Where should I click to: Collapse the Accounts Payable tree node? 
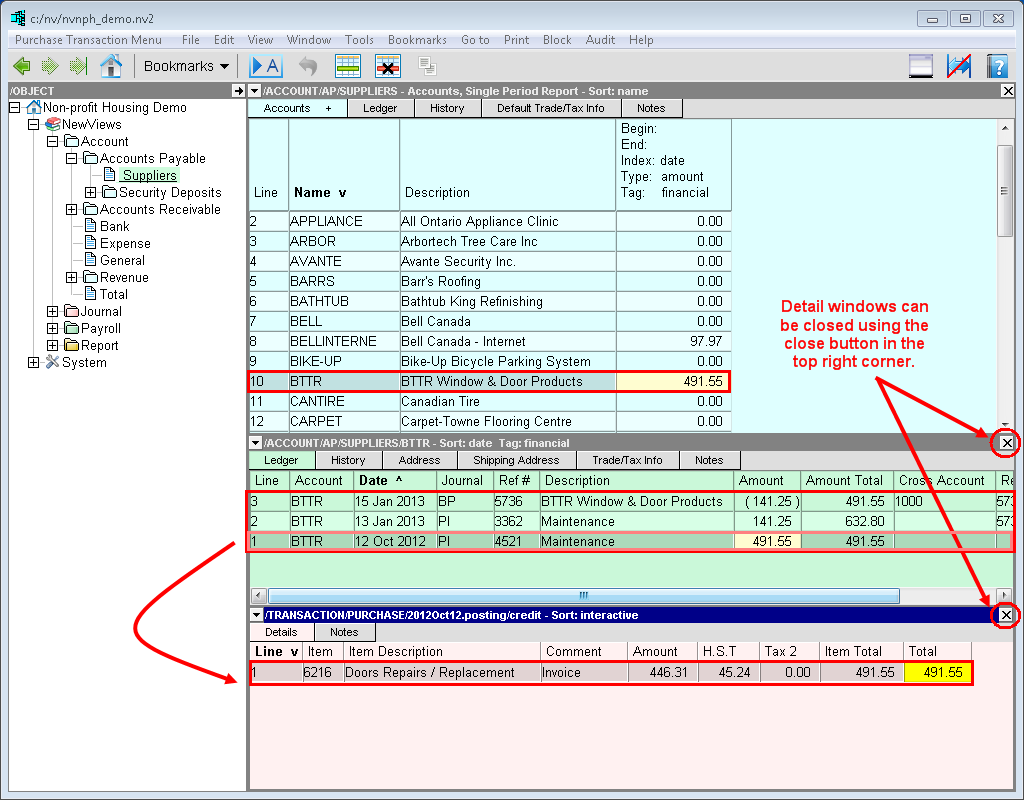point(72,159)
